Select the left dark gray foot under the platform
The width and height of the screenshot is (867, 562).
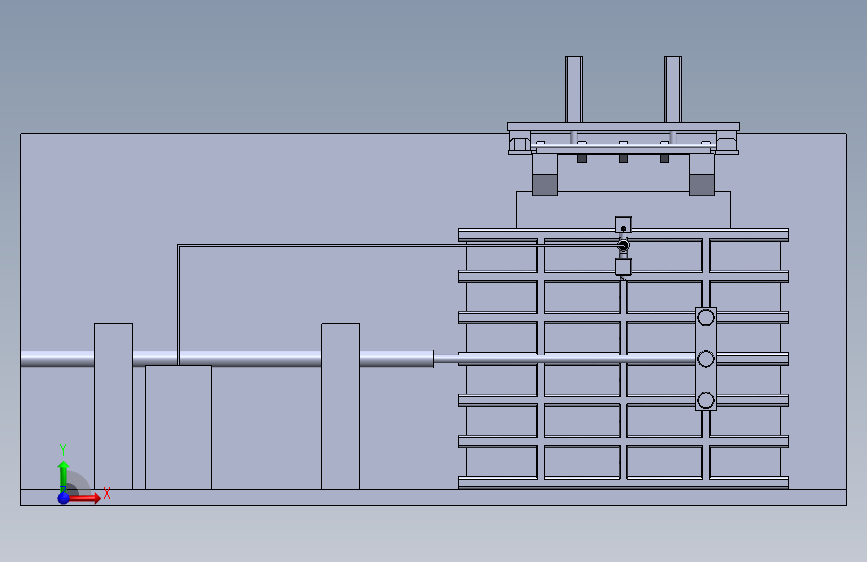(545, 185)
